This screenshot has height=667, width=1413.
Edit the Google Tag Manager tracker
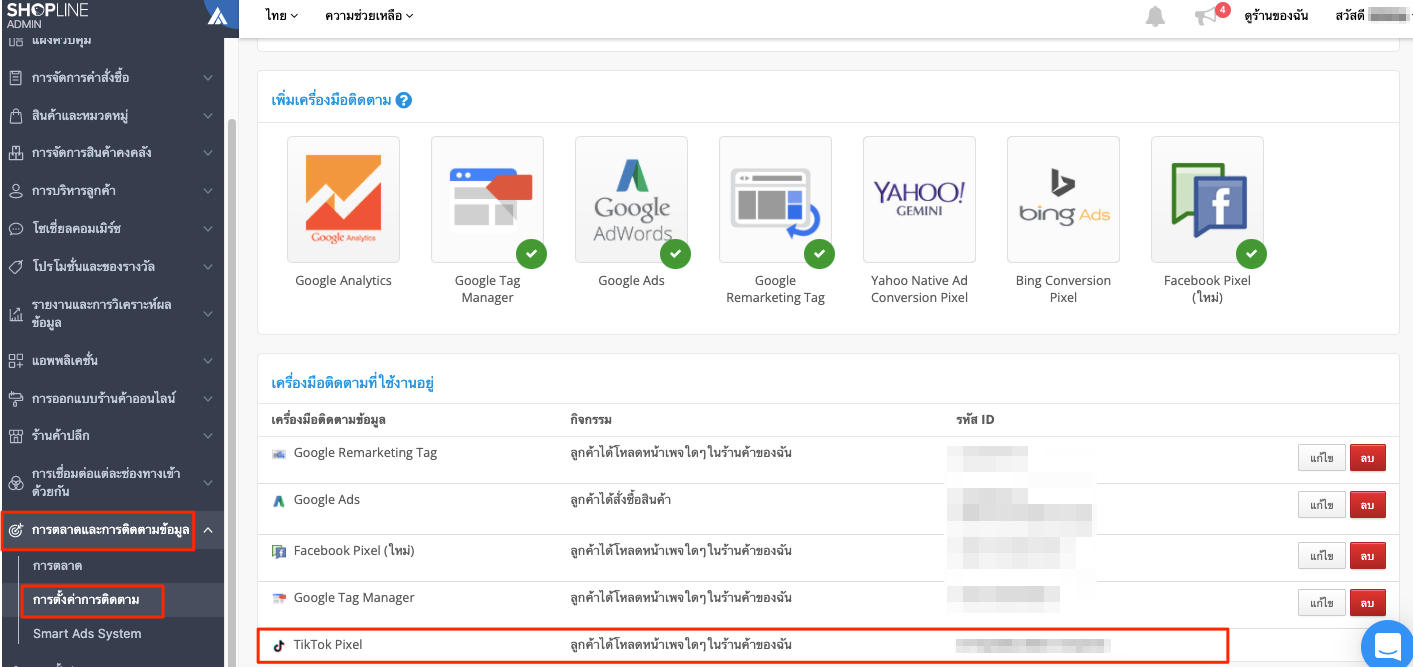[x=1322, y=603]
